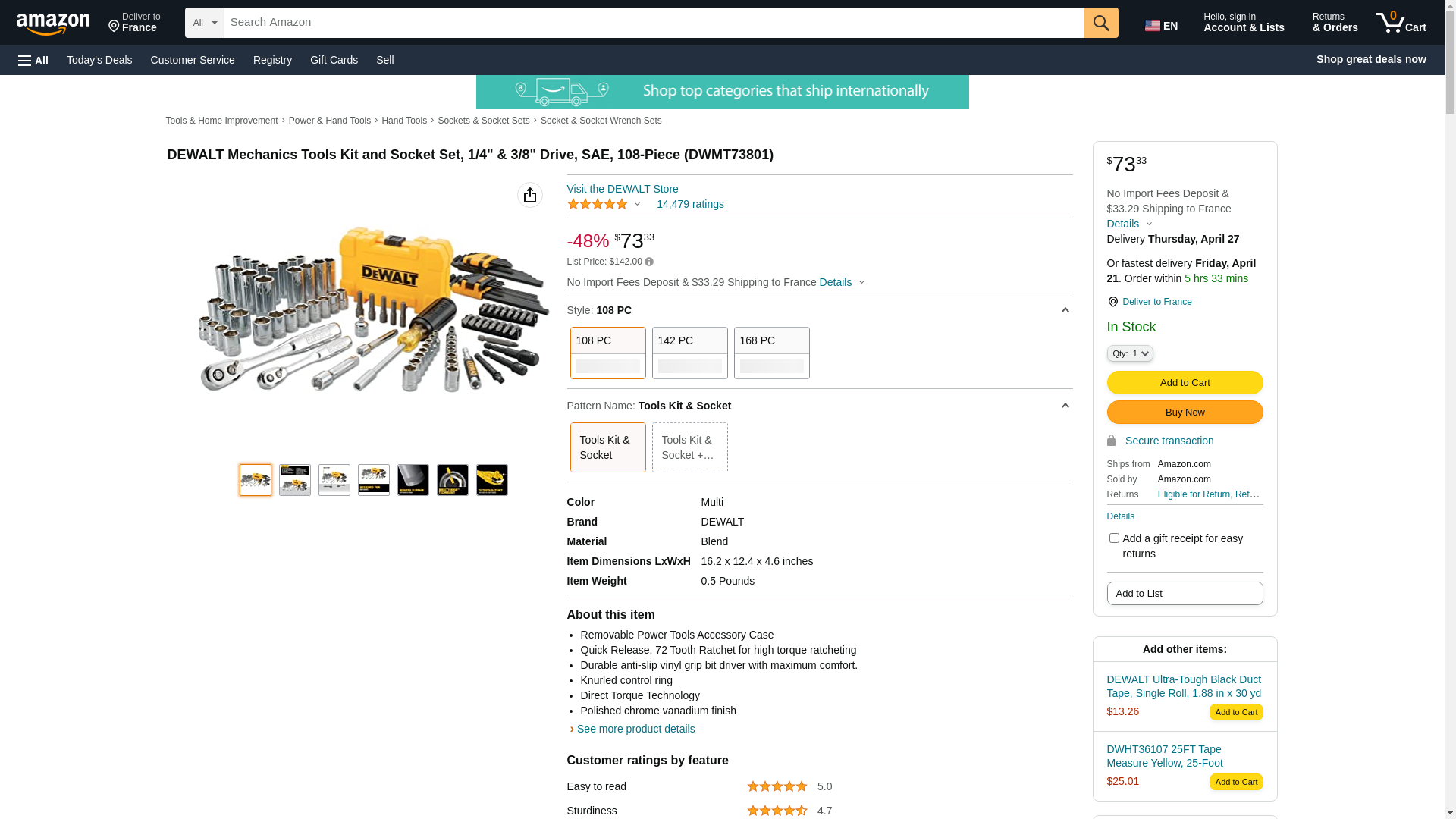The height and width of the screenshot is (819, 1456).
Task: Click the Search Amazon input field
Action: 654,23
